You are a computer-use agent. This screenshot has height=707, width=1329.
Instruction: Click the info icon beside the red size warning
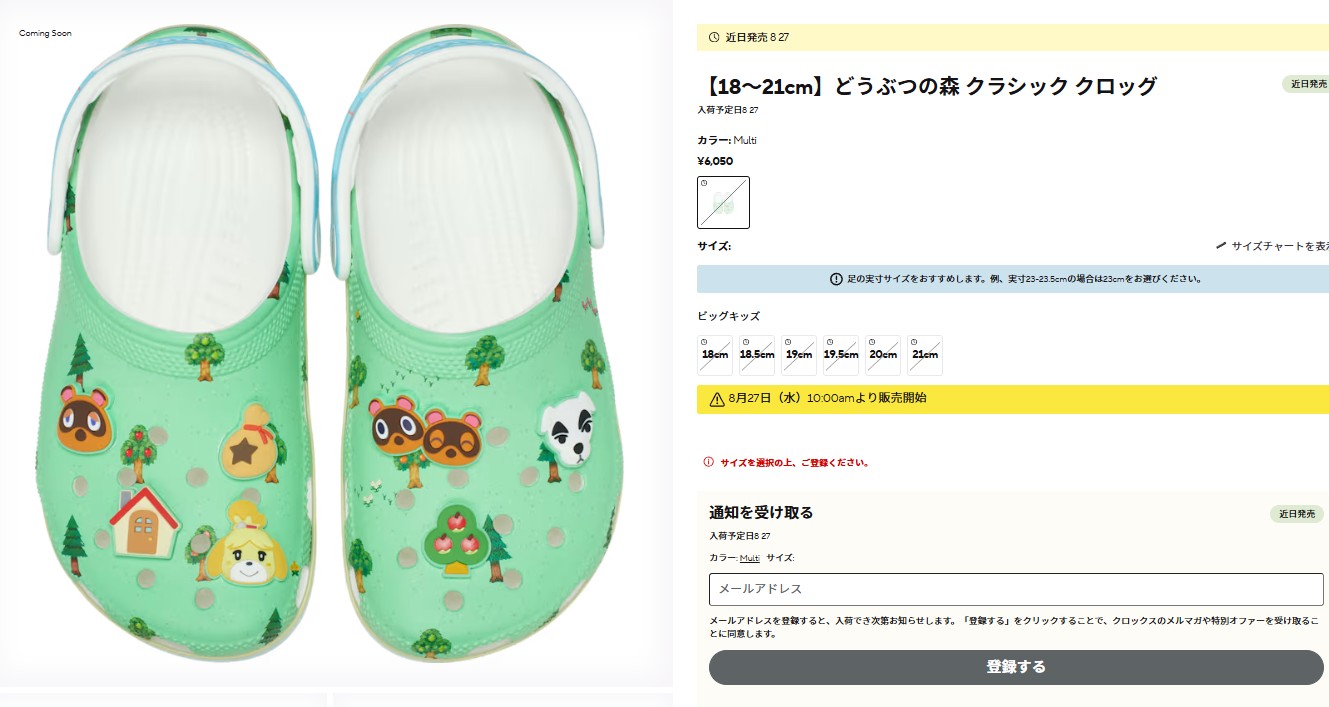pos(710,463)
